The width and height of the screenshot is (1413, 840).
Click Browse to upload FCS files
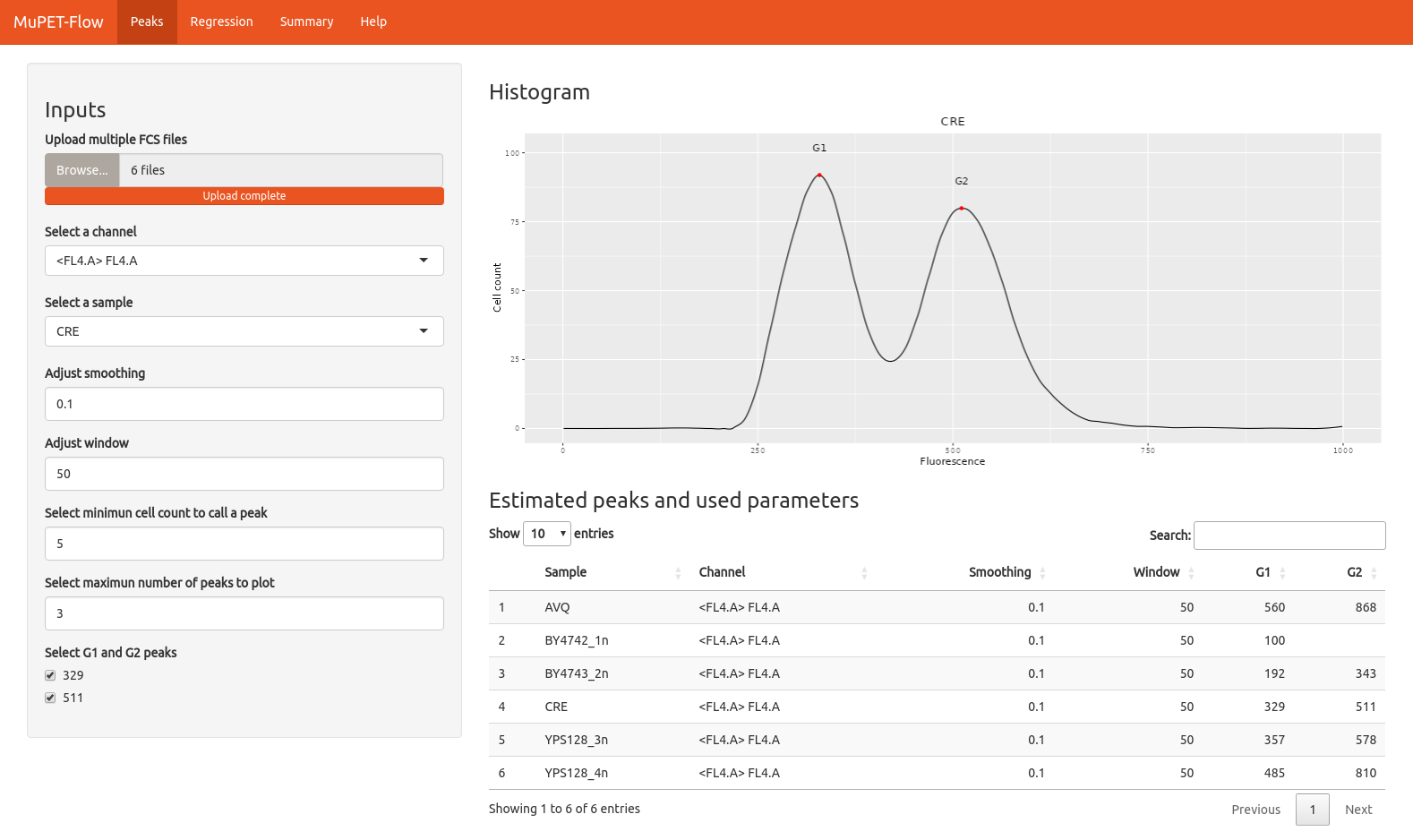coord(81,170)
